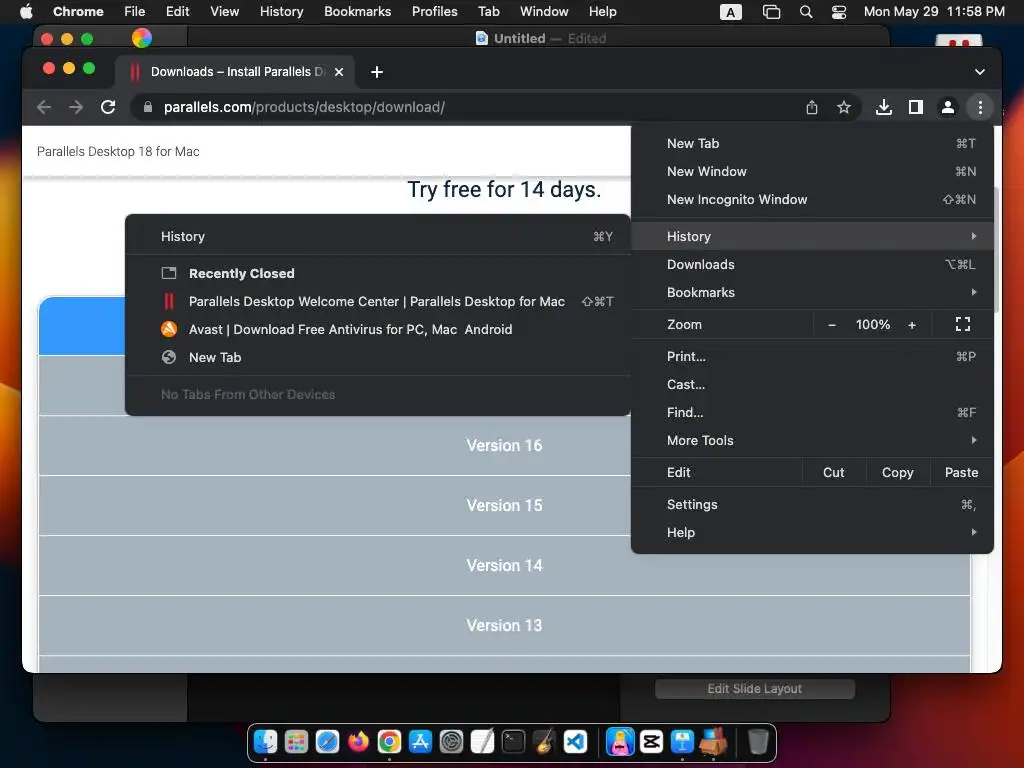The image size is (1024, 768).
Task: Open Firefox from the Dock
Action: click(x=358, y=742)
